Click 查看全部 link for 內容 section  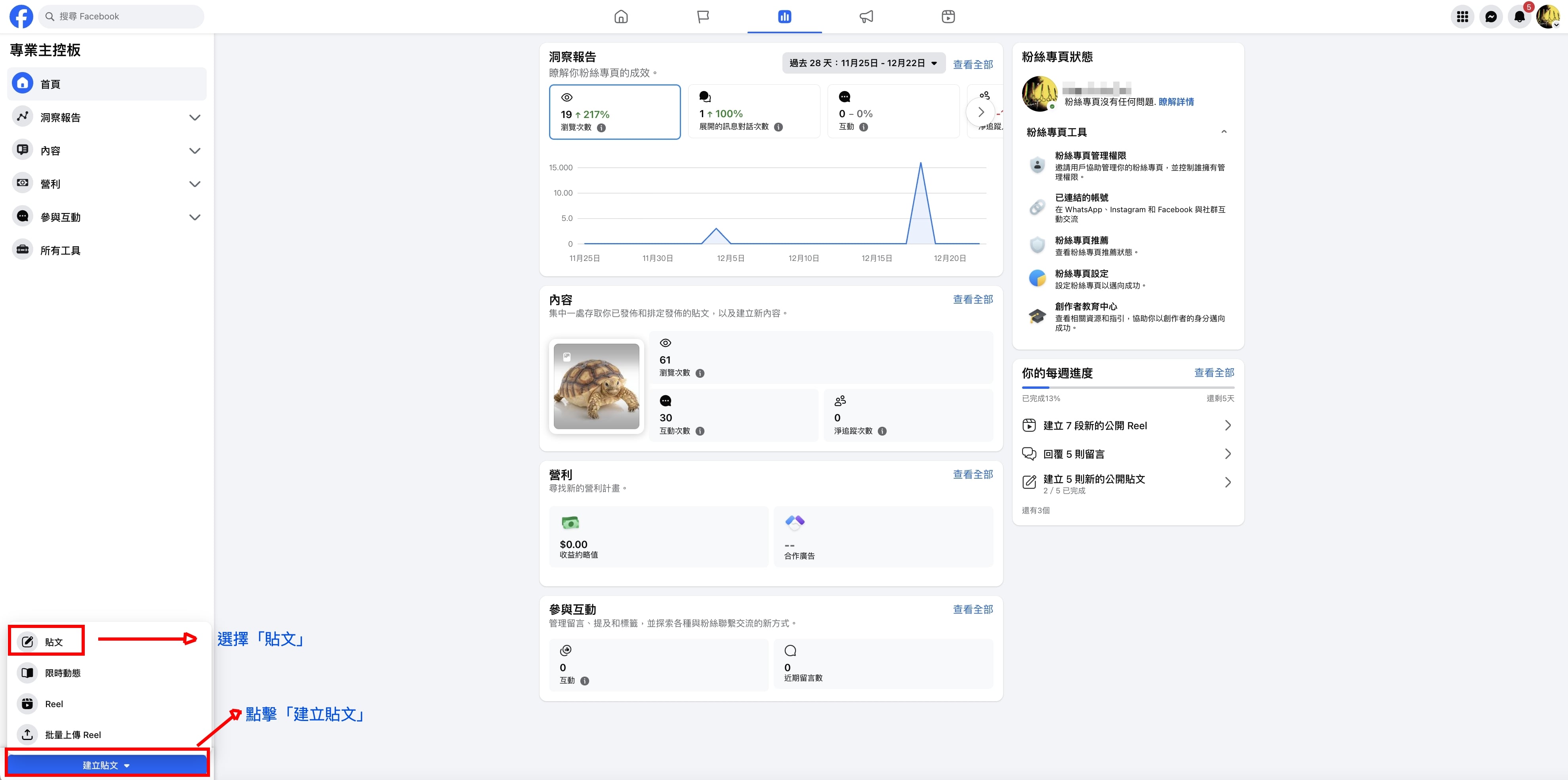click(973, 299)
